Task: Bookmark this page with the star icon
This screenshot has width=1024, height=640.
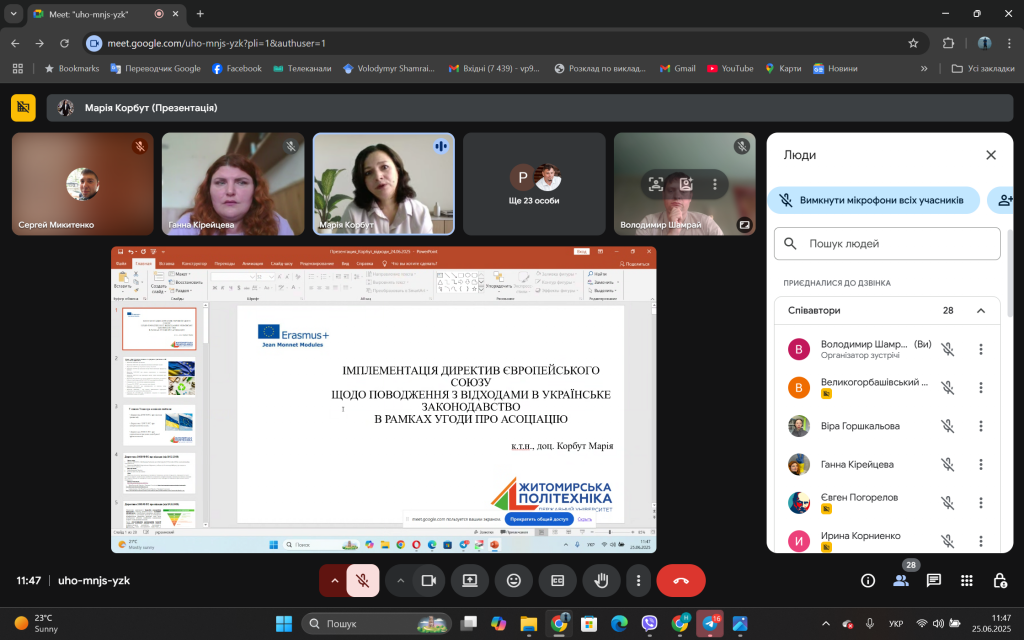Action: coord(913,43)
